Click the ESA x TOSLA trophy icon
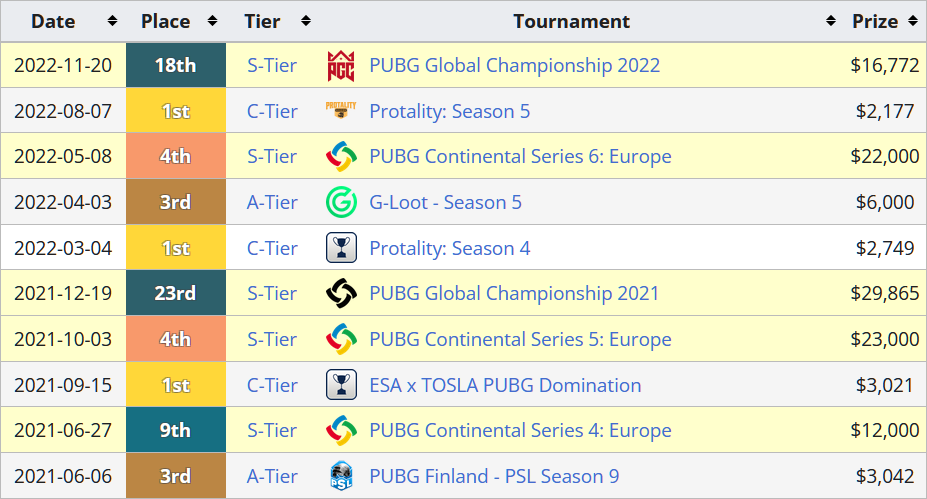Screen dimensions: 927x499 pos(341,385)
